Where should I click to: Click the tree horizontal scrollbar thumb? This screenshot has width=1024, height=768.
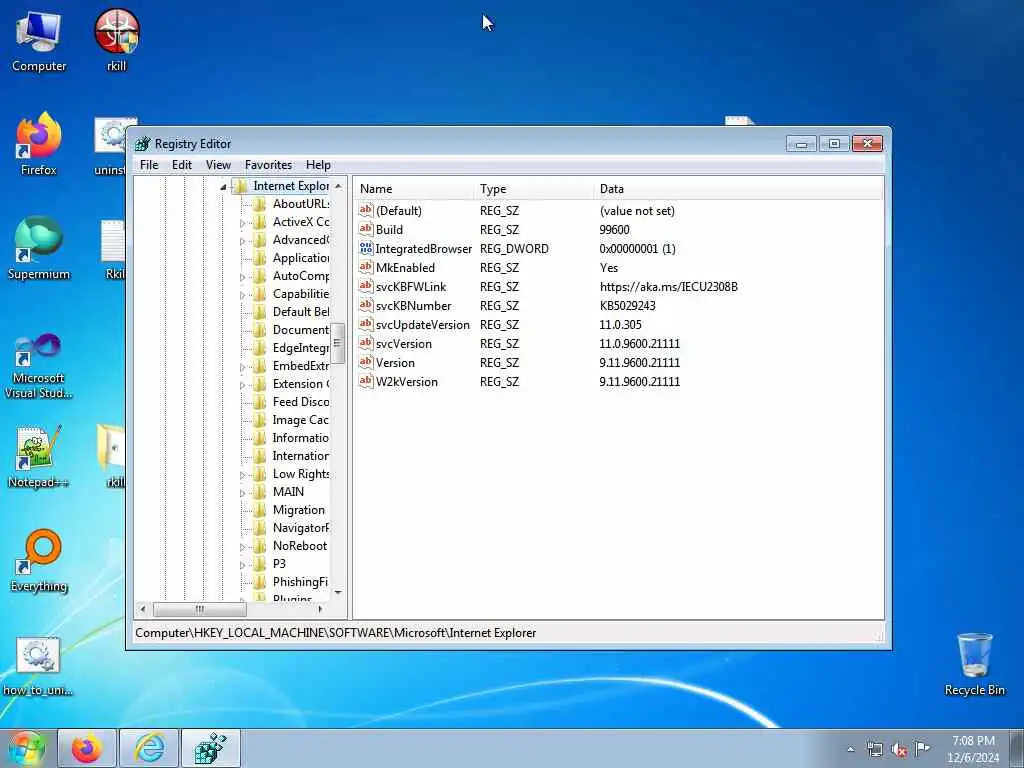[200, 609]
